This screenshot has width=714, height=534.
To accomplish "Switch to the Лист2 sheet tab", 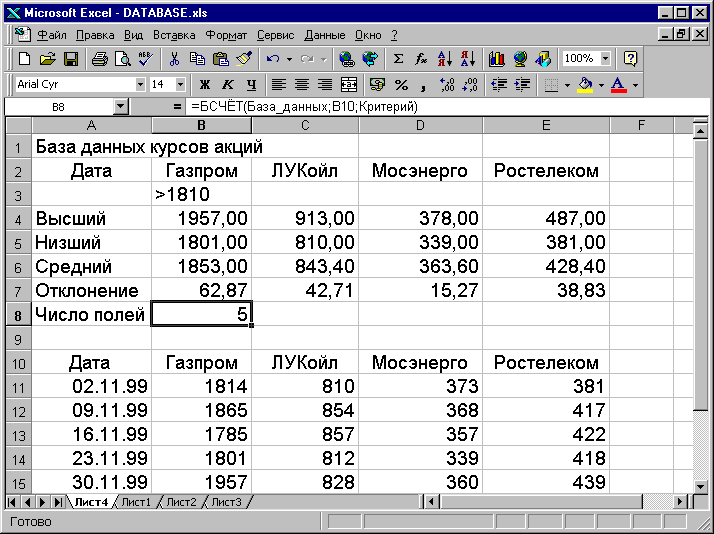I will pyautogui.click(x=181, y=502).
